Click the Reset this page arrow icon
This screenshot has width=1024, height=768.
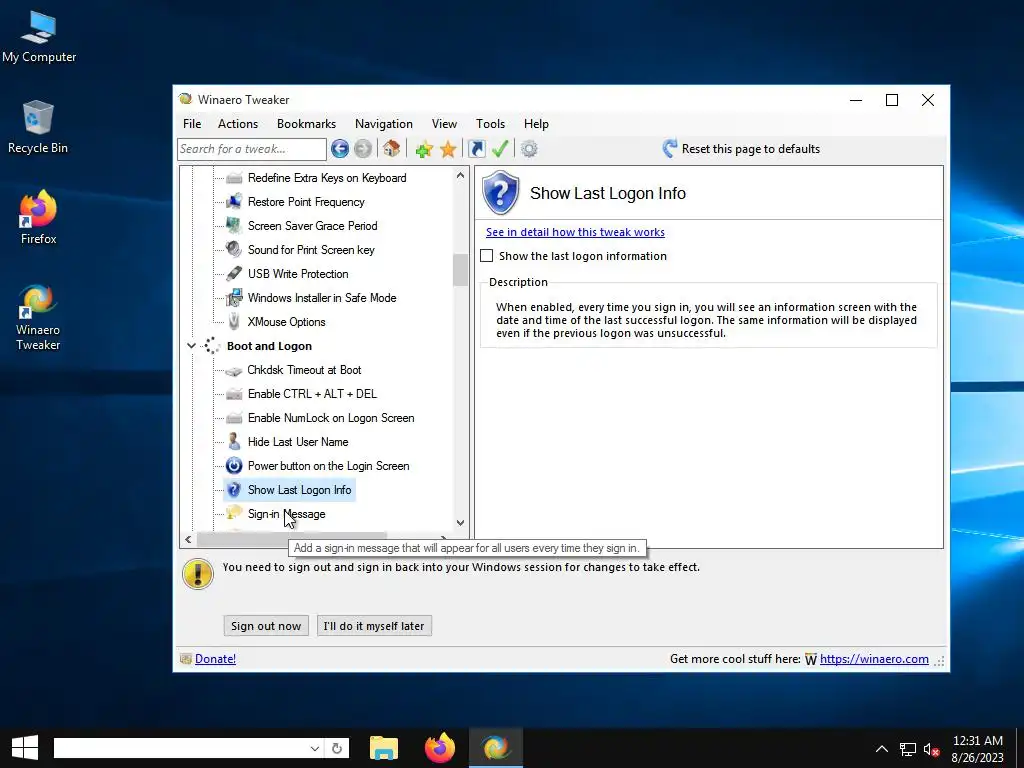click(x=669, y=149)
